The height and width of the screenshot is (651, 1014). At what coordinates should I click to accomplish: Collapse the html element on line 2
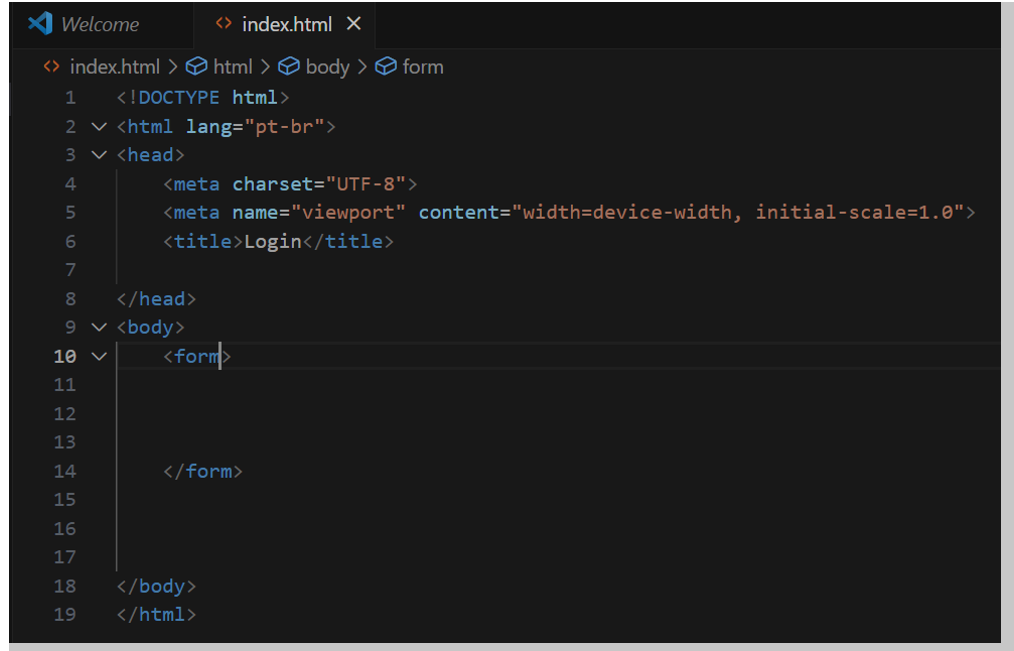point(97,126)
